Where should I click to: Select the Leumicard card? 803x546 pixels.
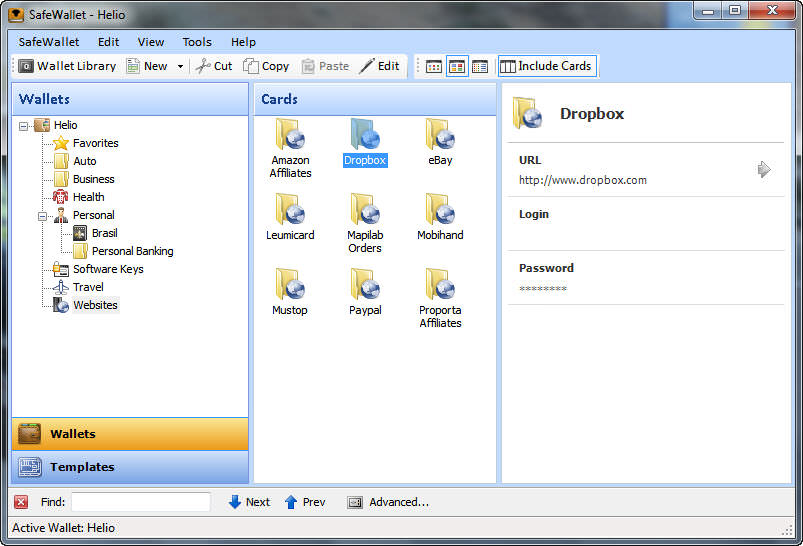tap(290, 217)
